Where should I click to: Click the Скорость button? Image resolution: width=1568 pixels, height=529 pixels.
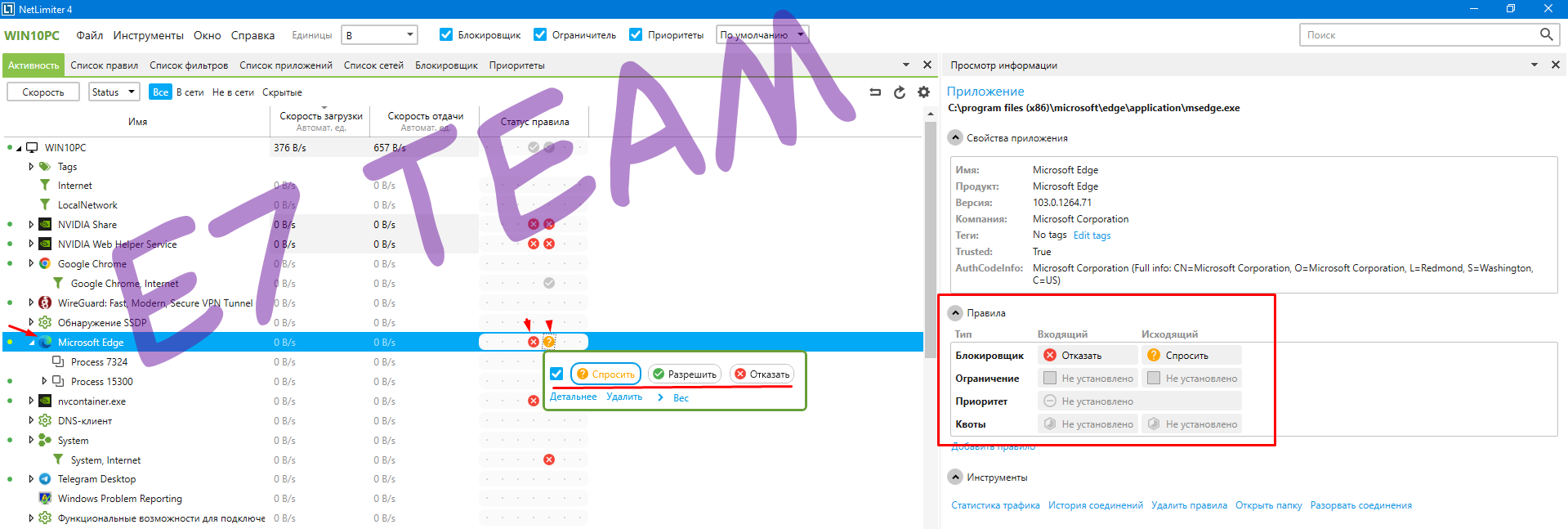(43, 92)
